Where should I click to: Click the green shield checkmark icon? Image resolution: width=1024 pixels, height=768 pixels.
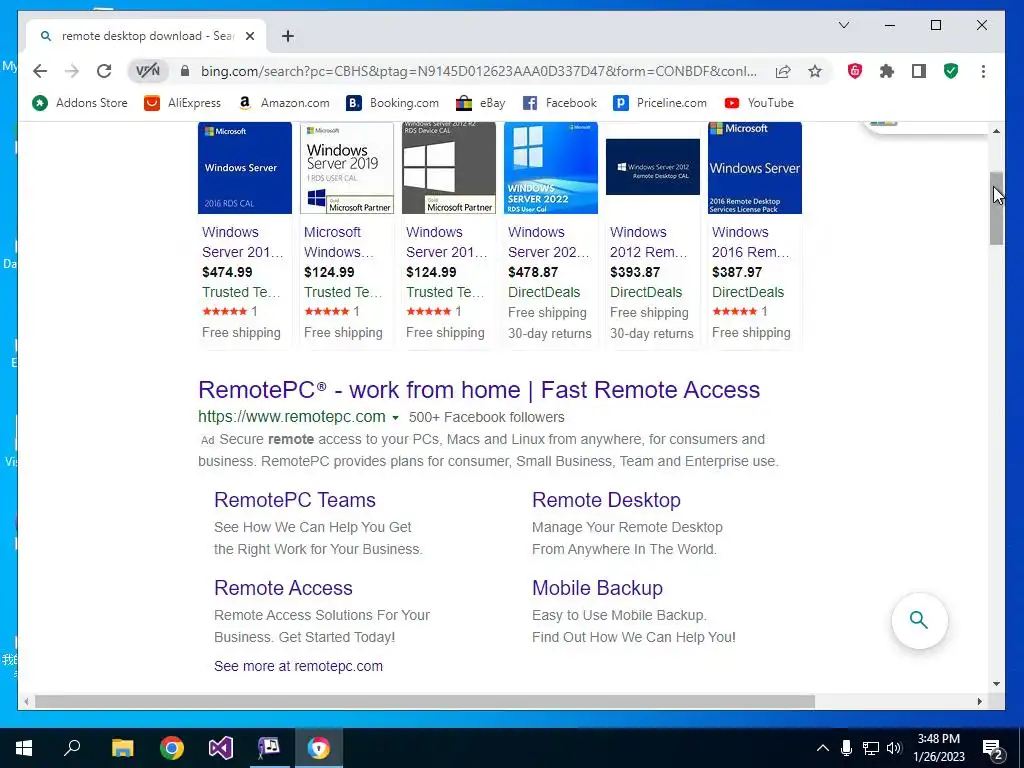coord(951,71)
